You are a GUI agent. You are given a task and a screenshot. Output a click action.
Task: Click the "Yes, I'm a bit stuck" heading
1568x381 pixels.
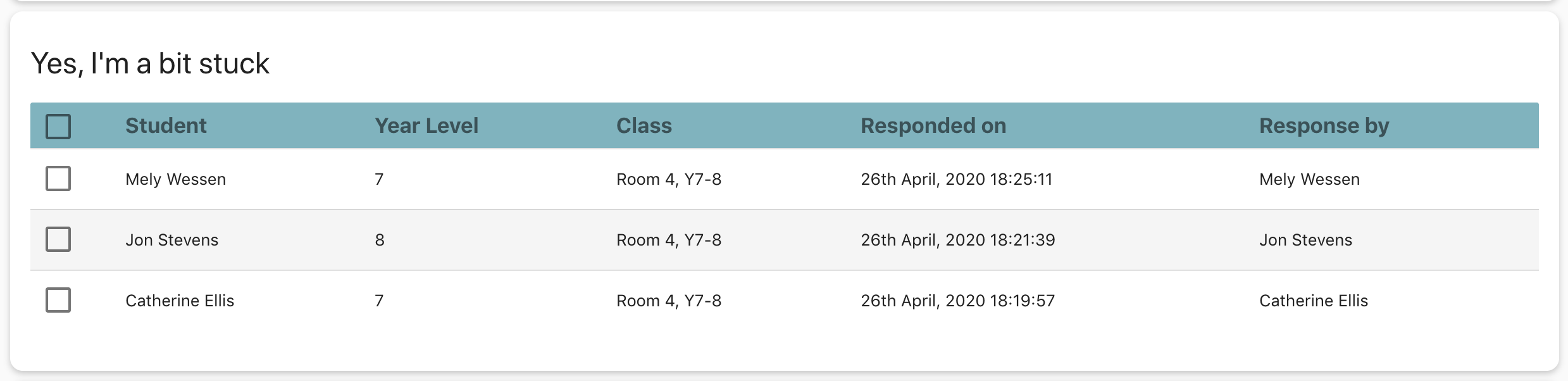(x=150, y=63)
